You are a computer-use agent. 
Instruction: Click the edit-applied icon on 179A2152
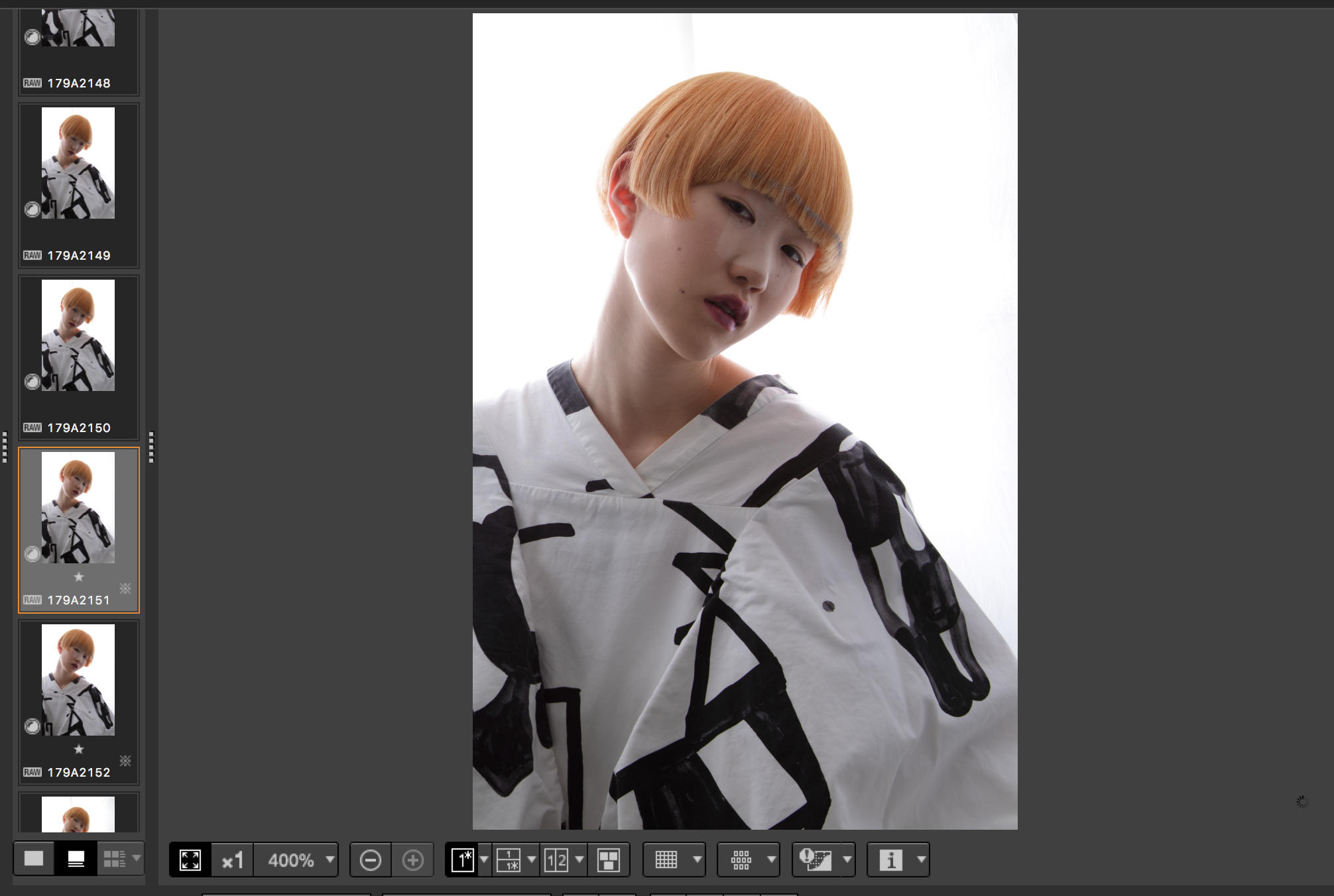pyautogui.click(x=125, y=761)
